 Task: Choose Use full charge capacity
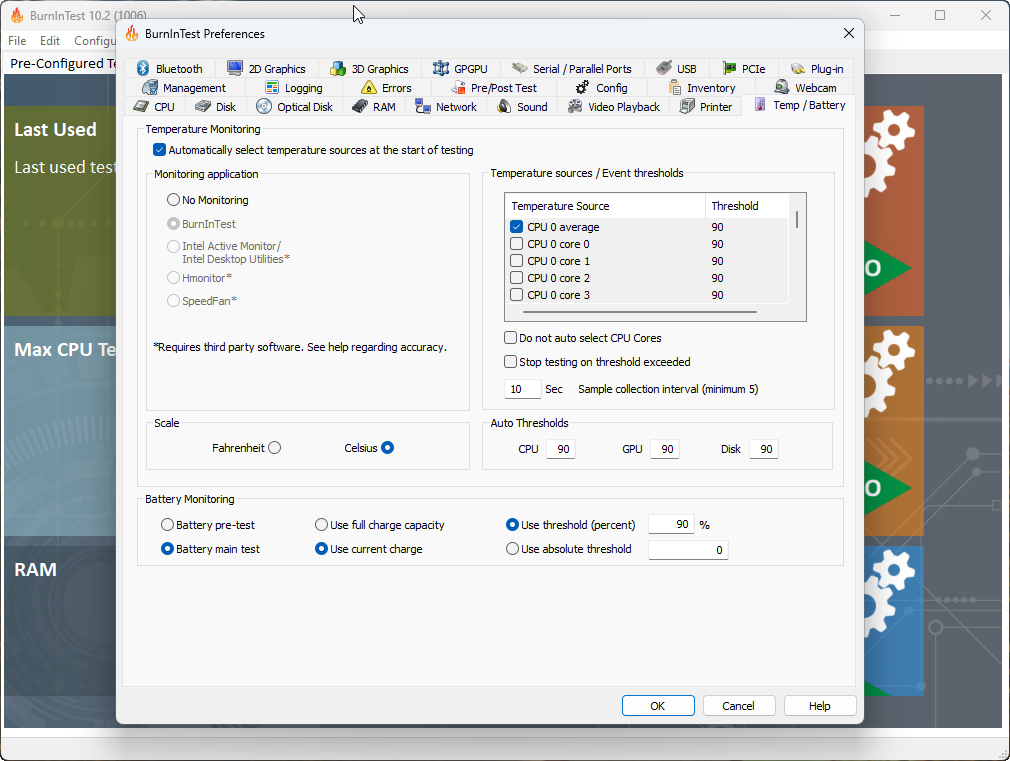click(321, 525)
